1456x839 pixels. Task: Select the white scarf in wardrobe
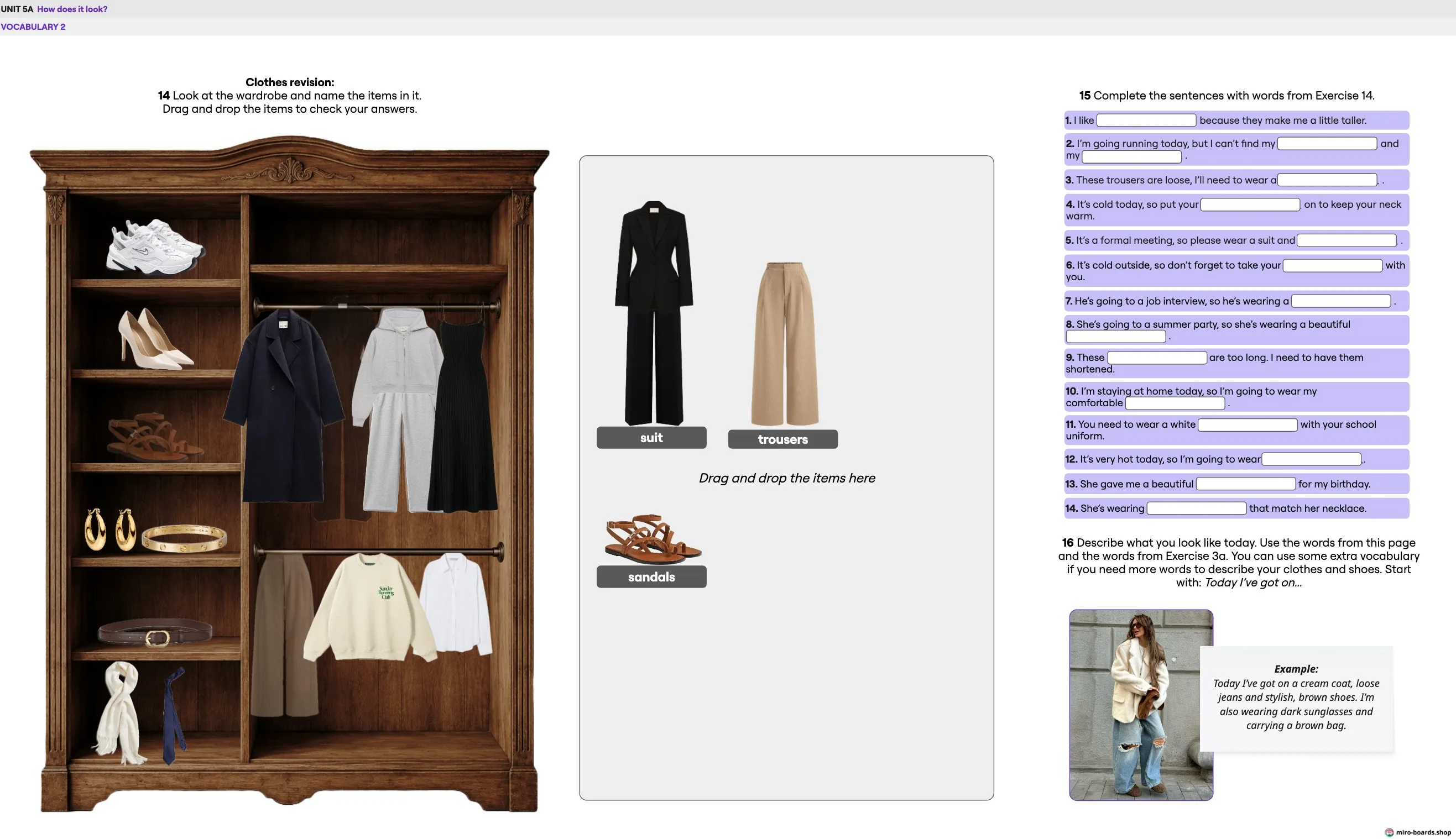coord(120,713)
